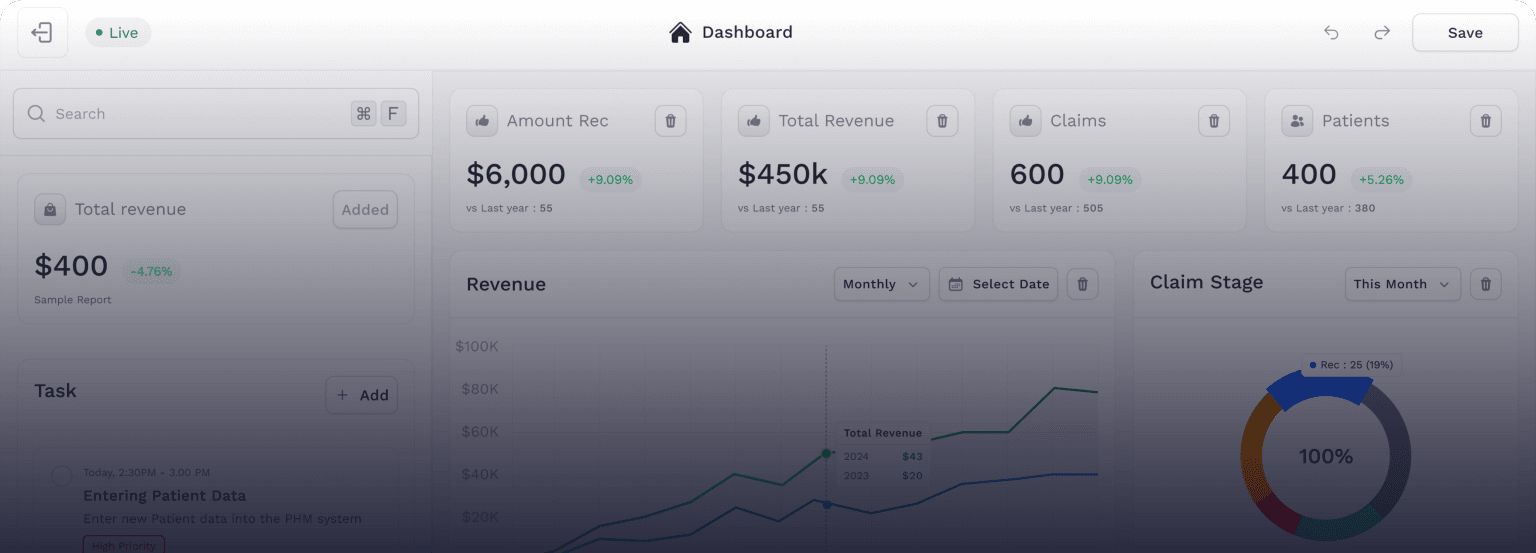This screenshot has width=1536, height=553.
Task: Delete the Patients card
Action: pyautogui.click(x=1485, y=121)
